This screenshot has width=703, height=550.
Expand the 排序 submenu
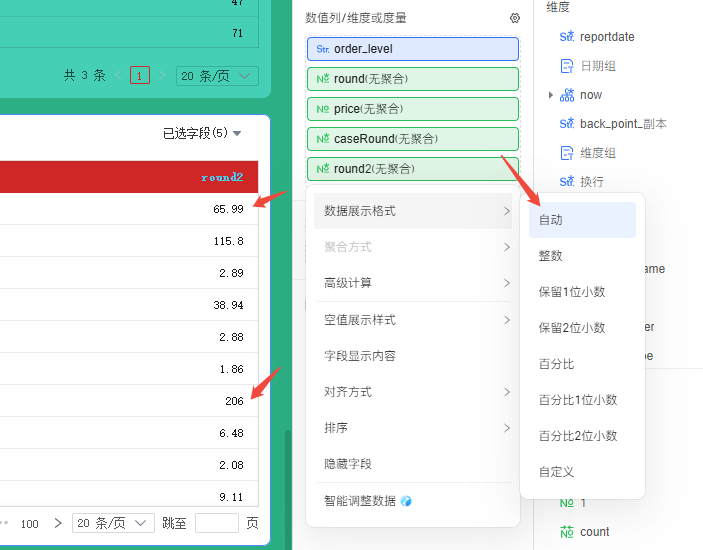pyautogui.click(x=412, y=428)
